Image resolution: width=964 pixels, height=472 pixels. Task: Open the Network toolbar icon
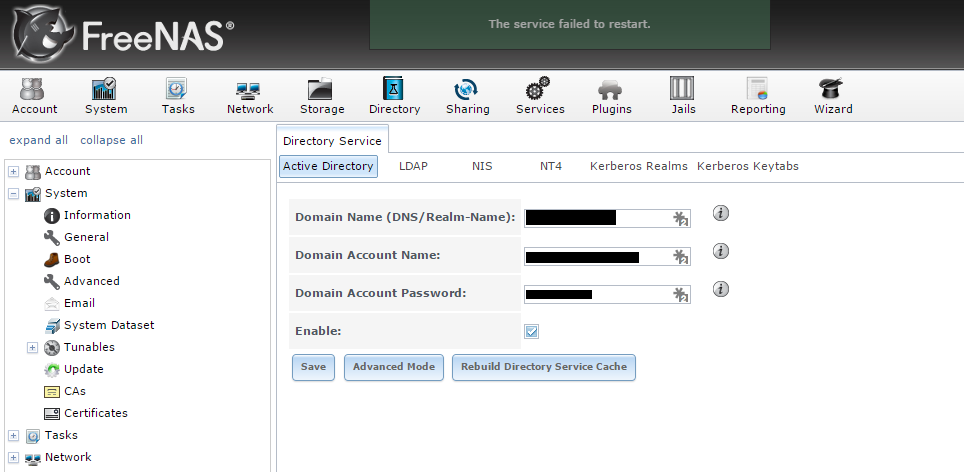(x=250, y=96)
